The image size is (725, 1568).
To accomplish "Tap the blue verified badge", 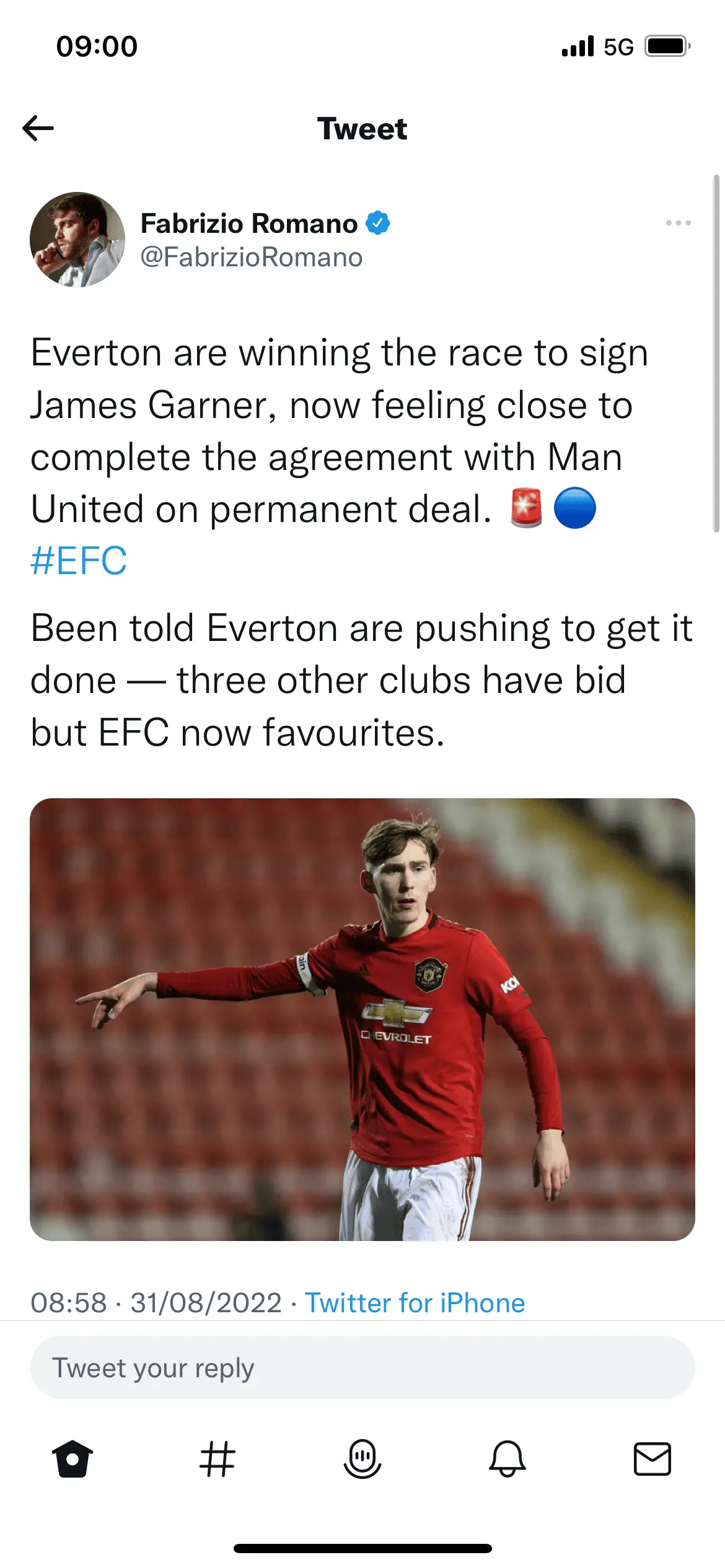I will 378,223.
